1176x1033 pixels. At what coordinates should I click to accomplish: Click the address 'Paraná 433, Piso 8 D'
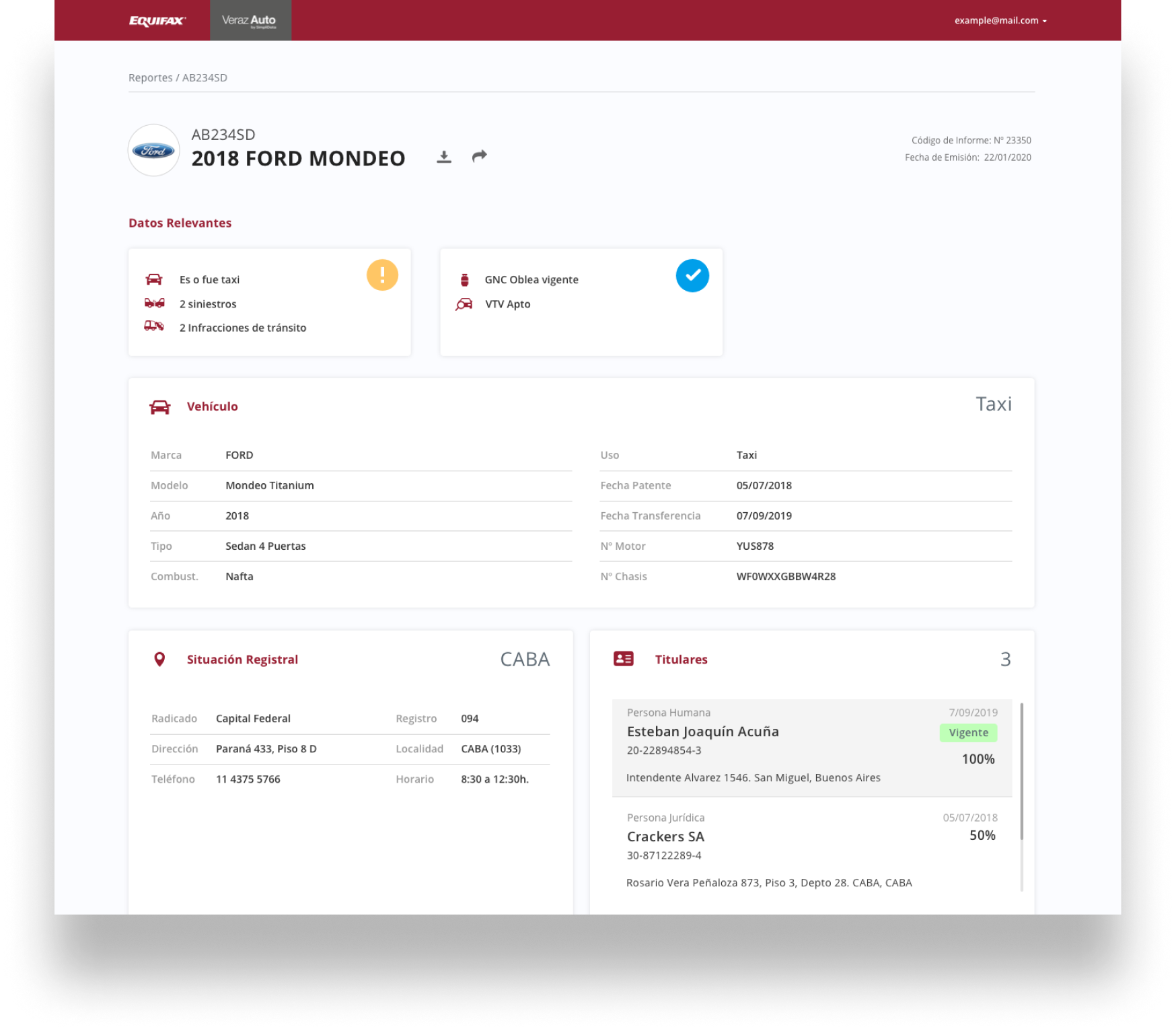click(x=266, y=748)
